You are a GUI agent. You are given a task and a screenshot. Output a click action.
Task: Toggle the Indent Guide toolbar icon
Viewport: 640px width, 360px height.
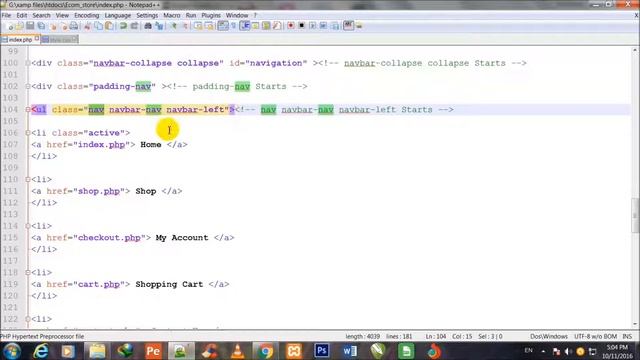click(245, 26)
